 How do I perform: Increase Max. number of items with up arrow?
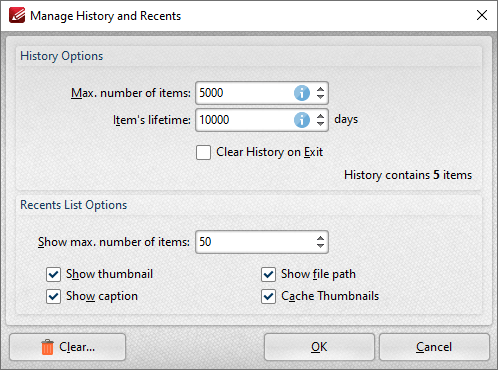click(320, 89)
